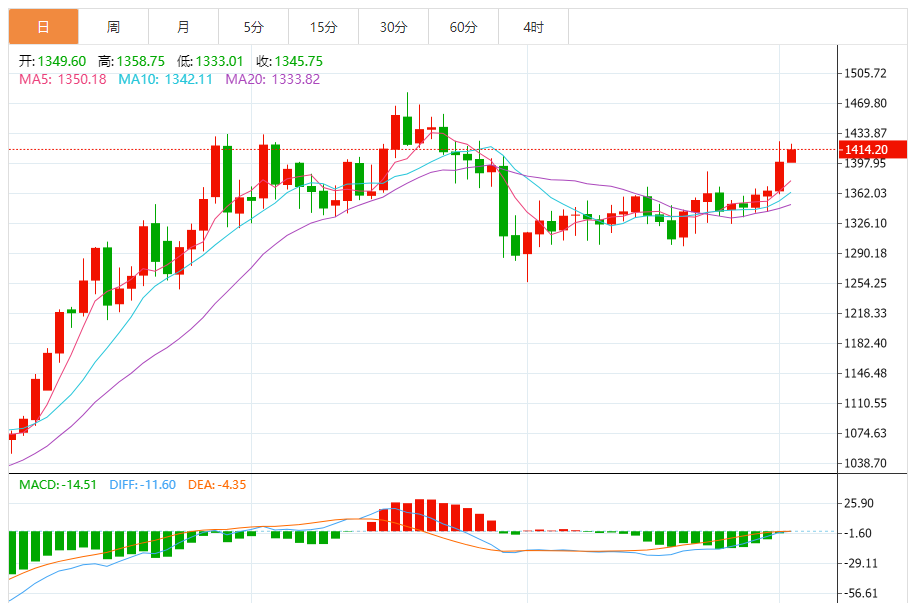Click the 1290.18 price axis label

[866, 253]
